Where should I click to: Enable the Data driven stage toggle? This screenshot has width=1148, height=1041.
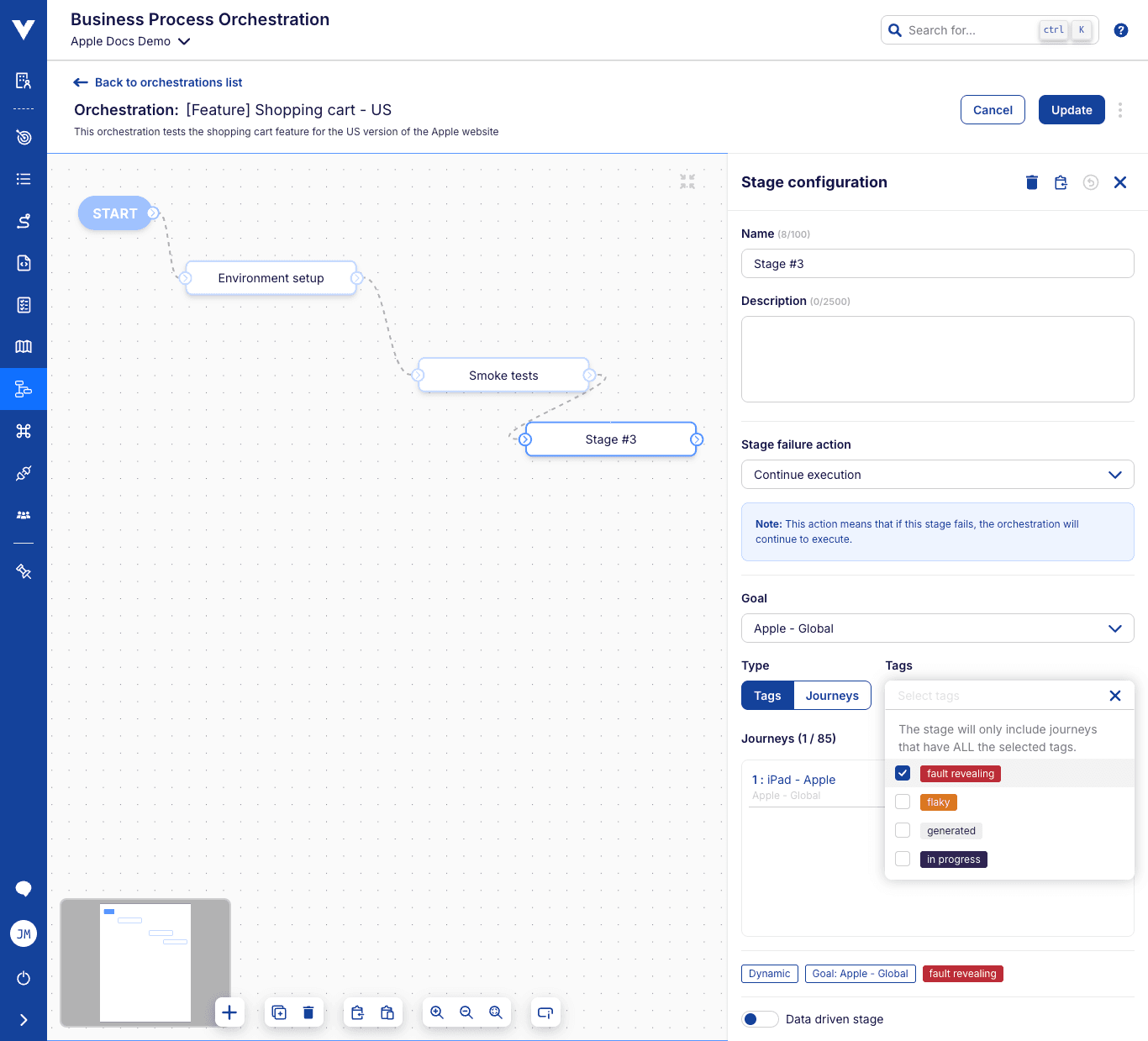click(760, 1019)
